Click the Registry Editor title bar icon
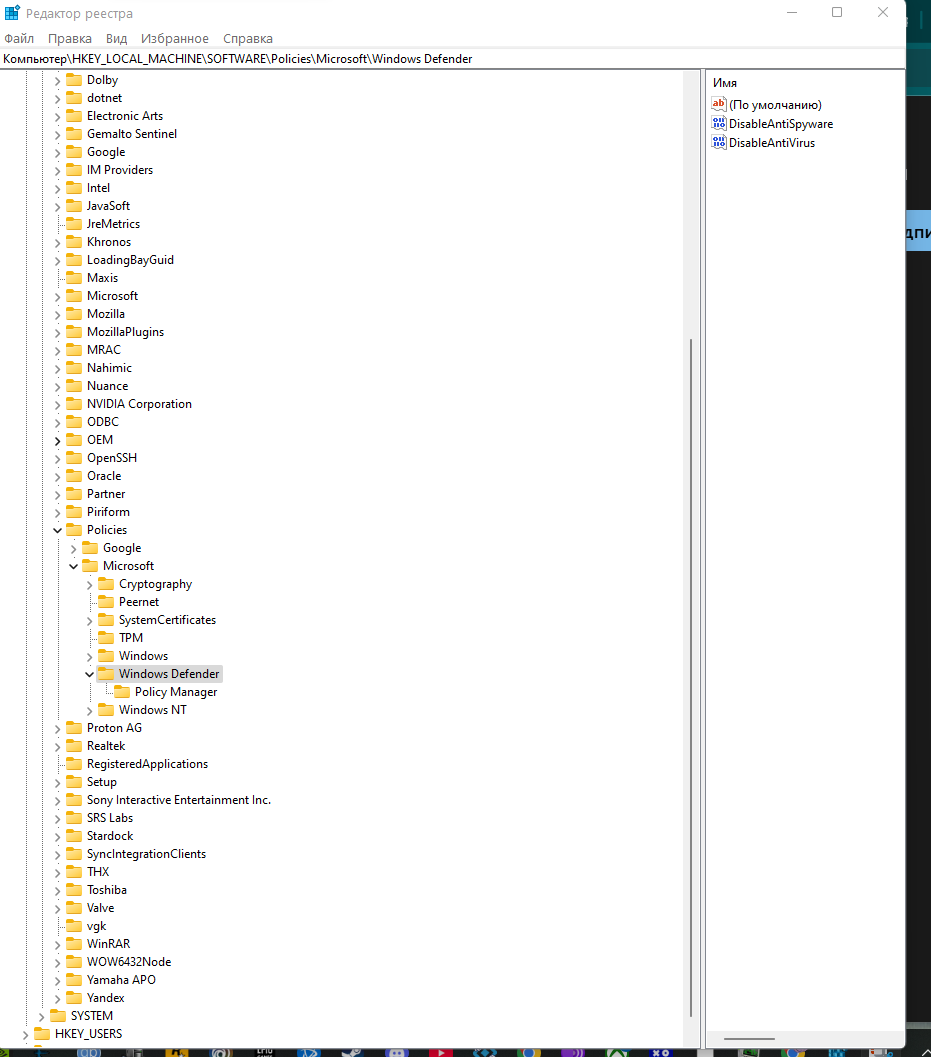Image resolution: width=931 pixels, height=1057 pixels. click(12, 13)
